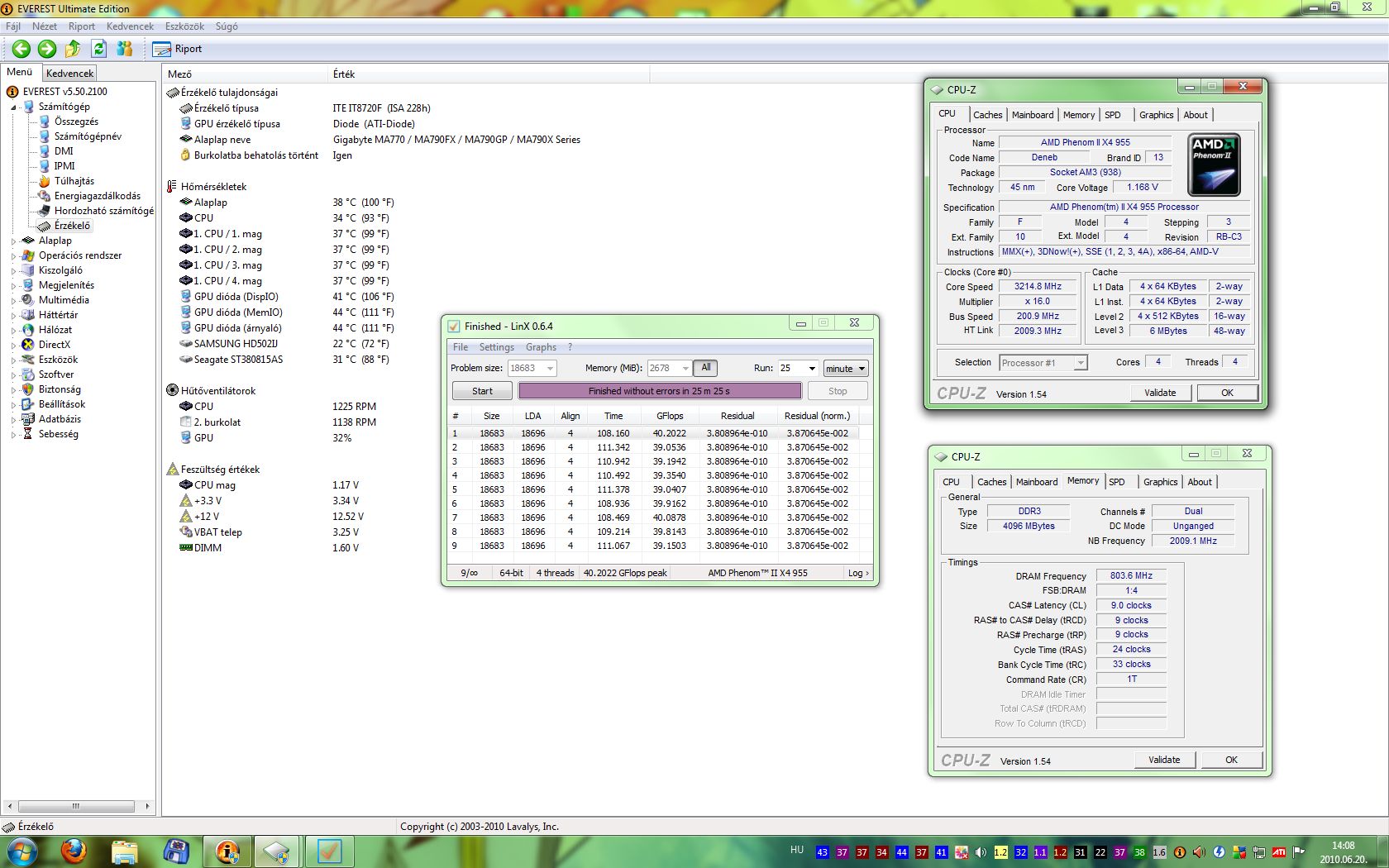1389x868 pixels.
Task: Click the Hálózat globe icon in tree
Action: [x=28, y=330]
